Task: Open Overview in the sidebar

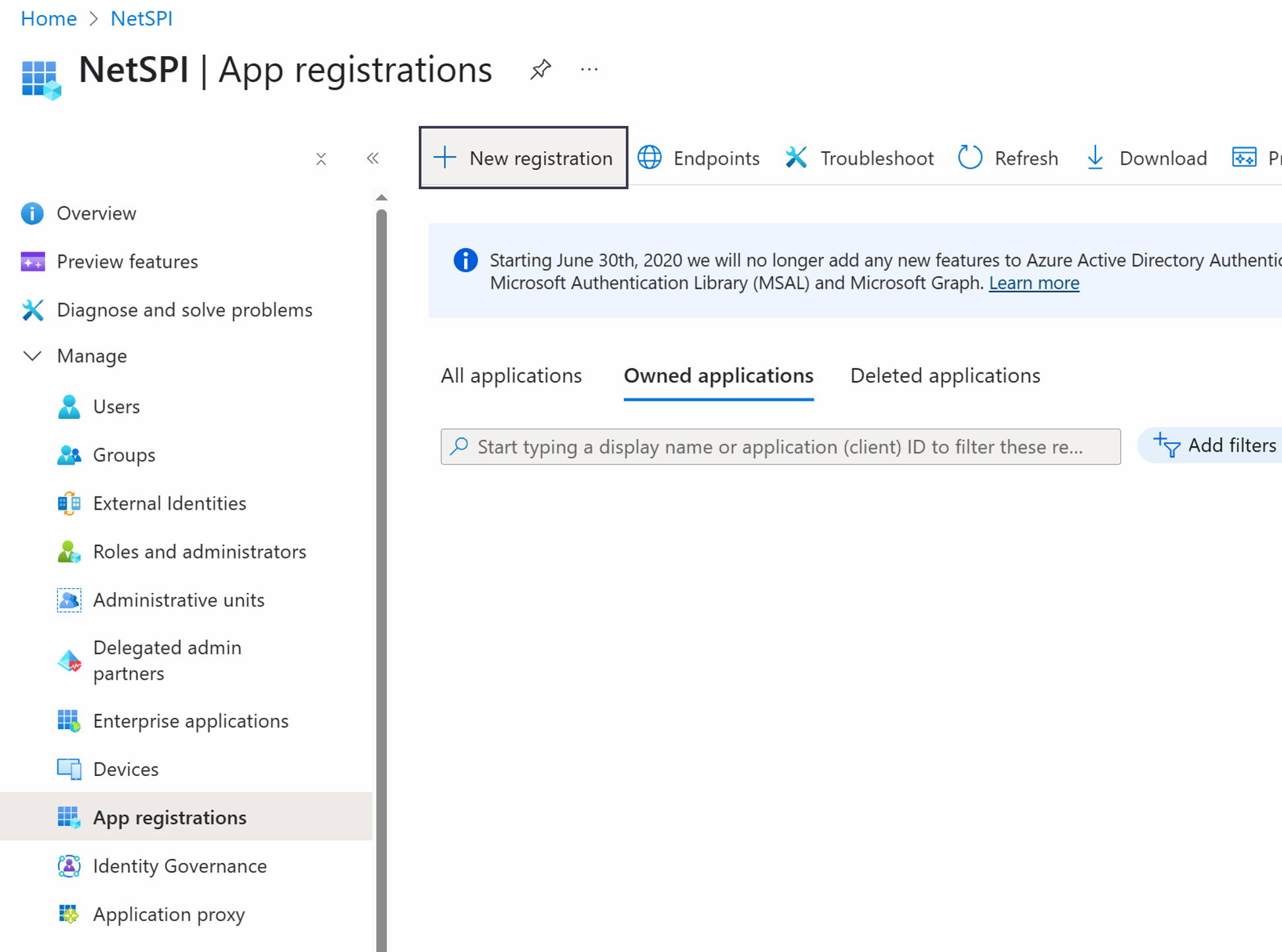Action: tap(96, 214)
